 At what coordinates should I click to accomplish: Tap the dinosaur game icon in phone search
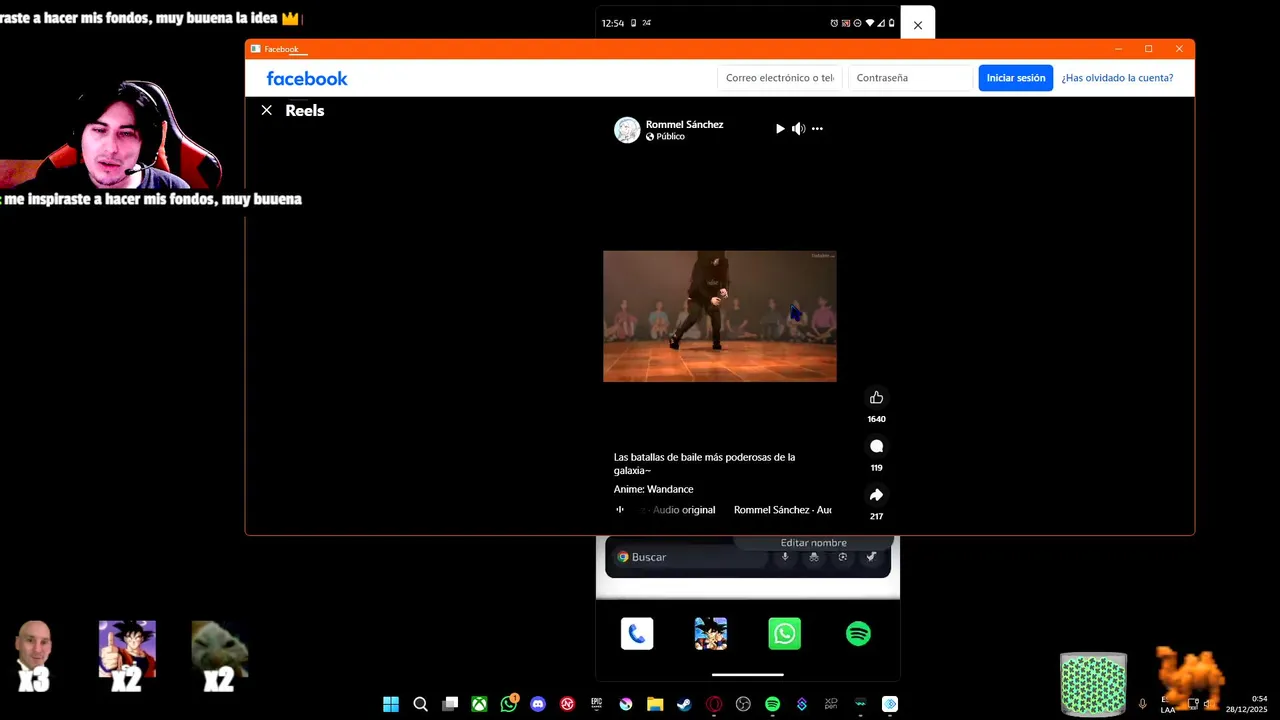pyautogui.click(x=871, y=557)
